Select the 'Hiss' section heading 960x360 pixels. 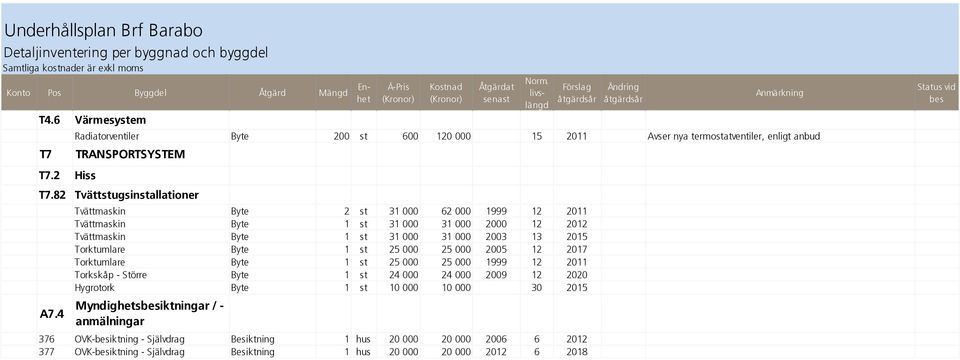(85, 176)
